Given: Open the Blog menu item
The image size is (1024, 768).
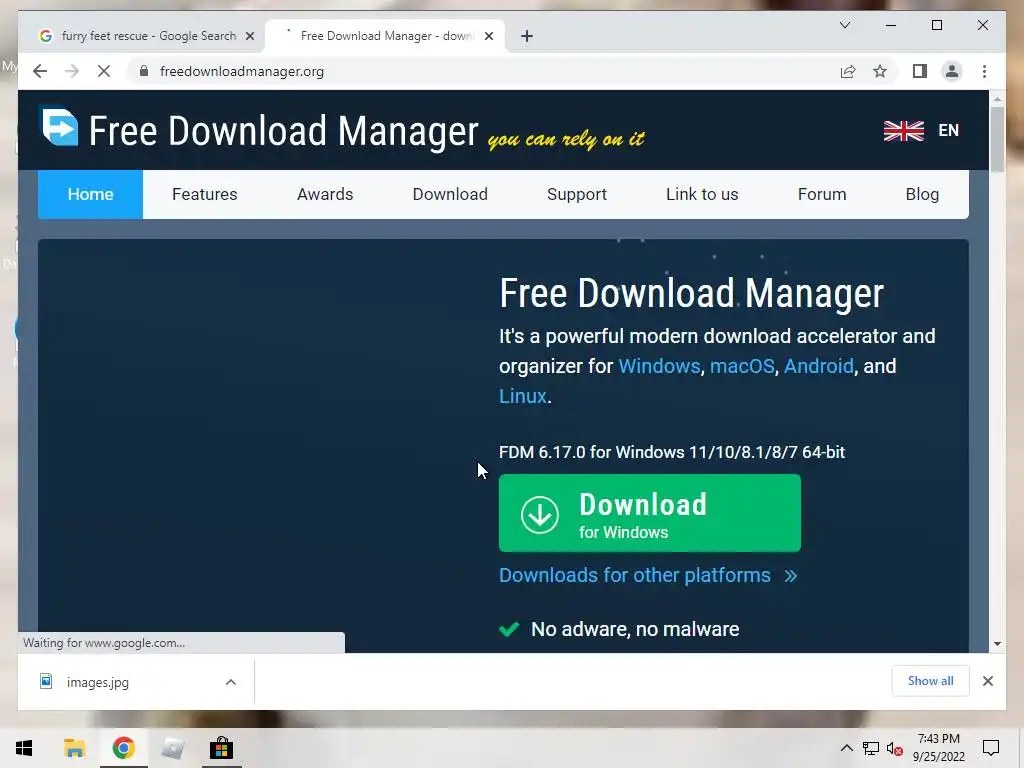Looking at the screenshot, I should tap(922, 194).
